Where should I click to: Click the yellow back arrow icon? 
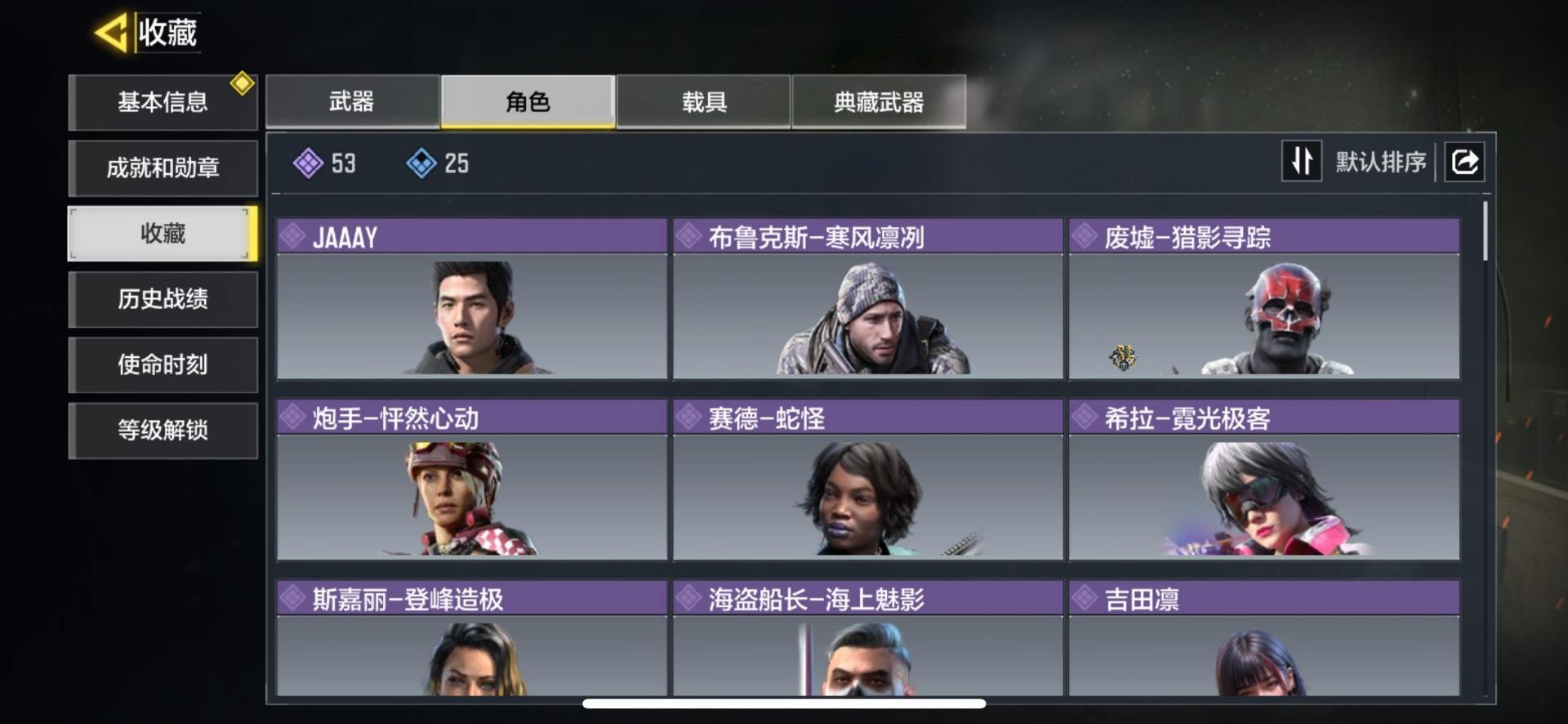110,33
